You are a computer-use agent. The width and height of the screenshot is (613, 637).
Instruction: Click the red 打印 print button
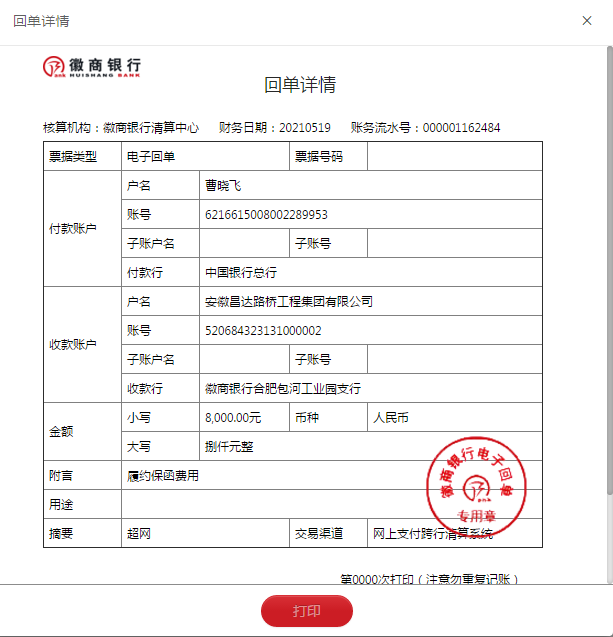click(307, 611)
